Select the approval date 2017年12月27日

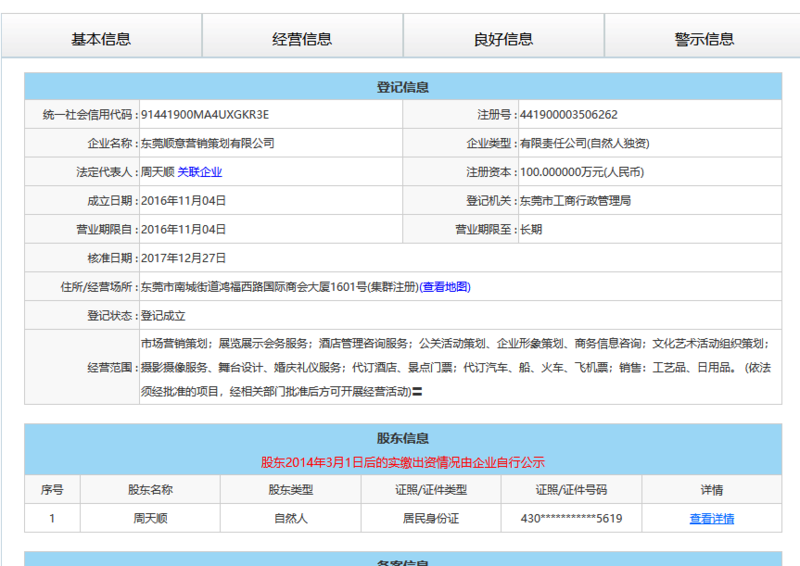click(x=183, y=258)
